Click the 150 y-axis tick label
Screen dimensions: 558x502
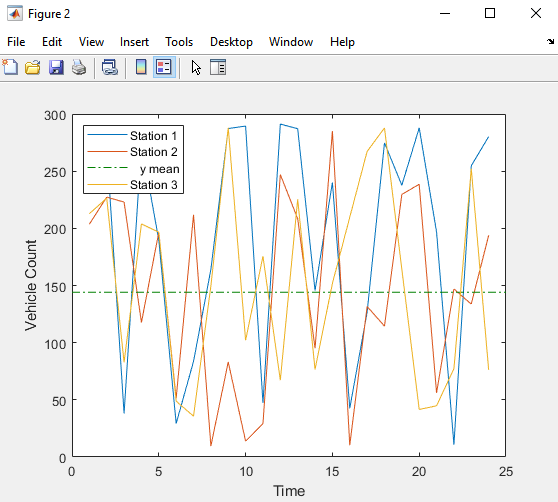coord(55,287)
